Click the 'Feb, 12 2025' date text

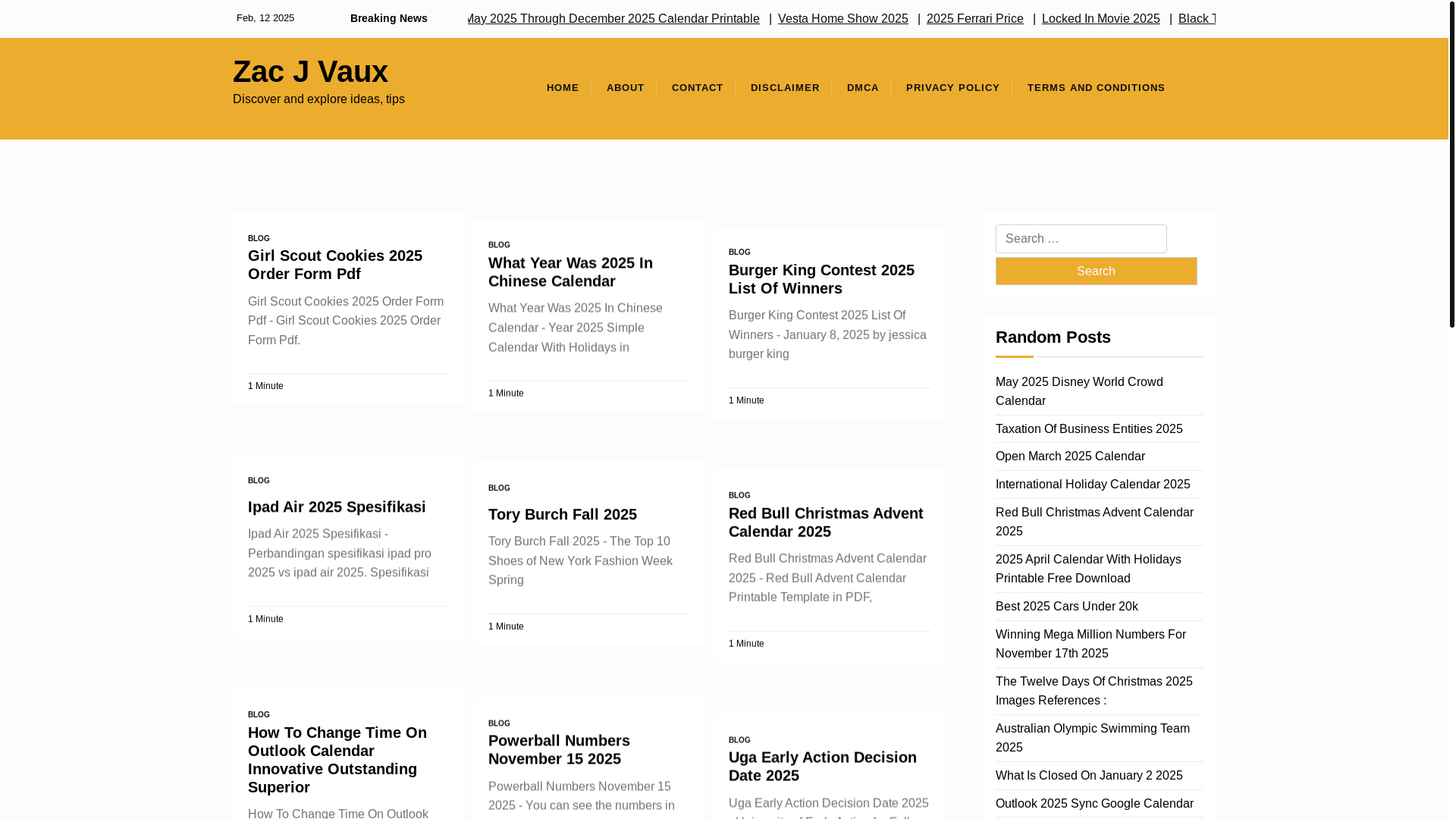(x=265, y=18)
